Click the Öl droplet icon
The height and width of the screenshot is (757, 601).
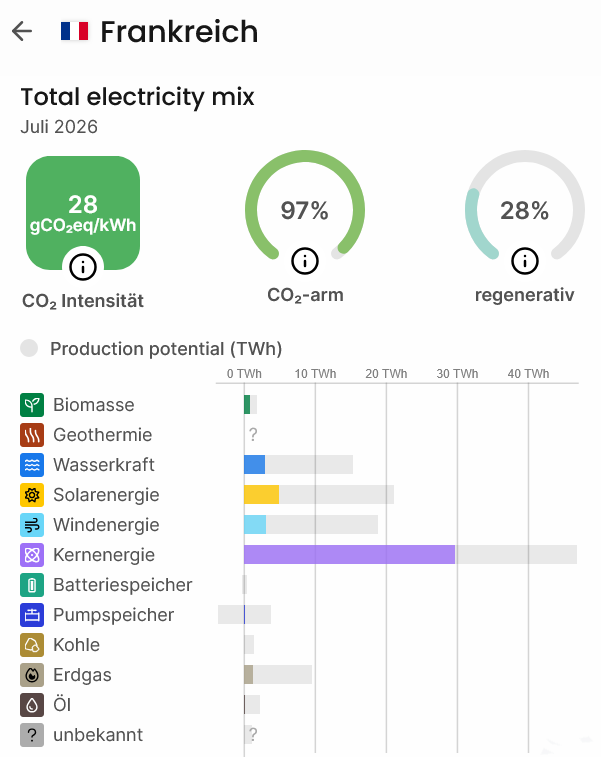pyautogui.click(x=32, y=705)
